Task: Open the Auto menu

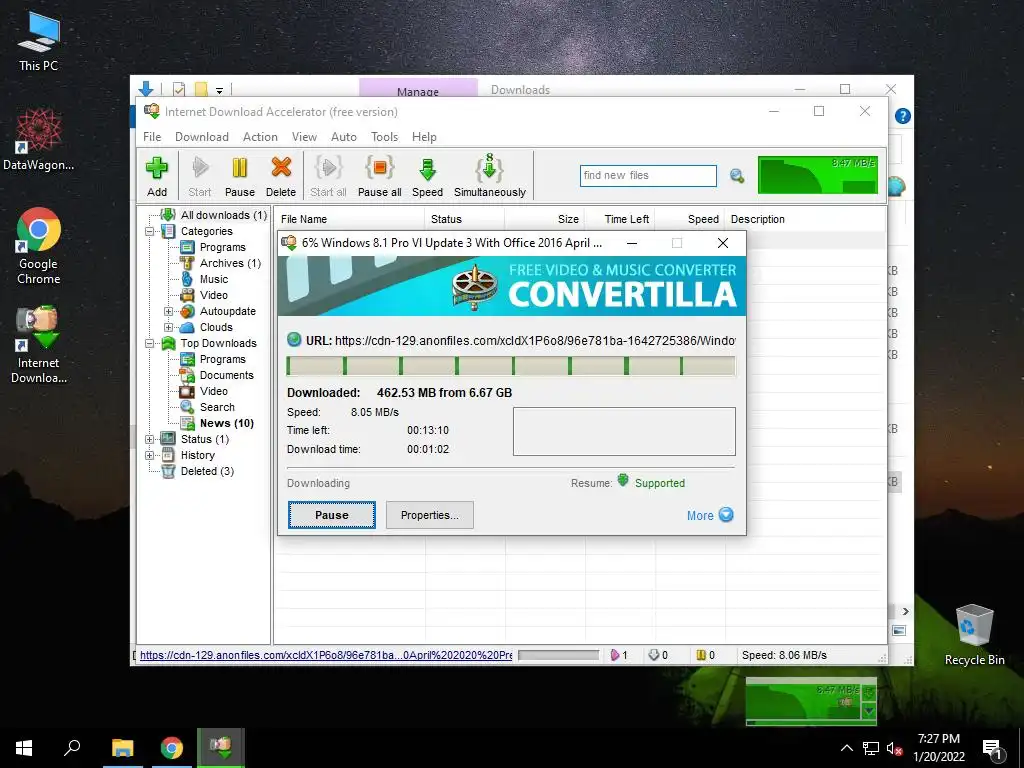Action: pyautogui.click(x=344, y=136)
